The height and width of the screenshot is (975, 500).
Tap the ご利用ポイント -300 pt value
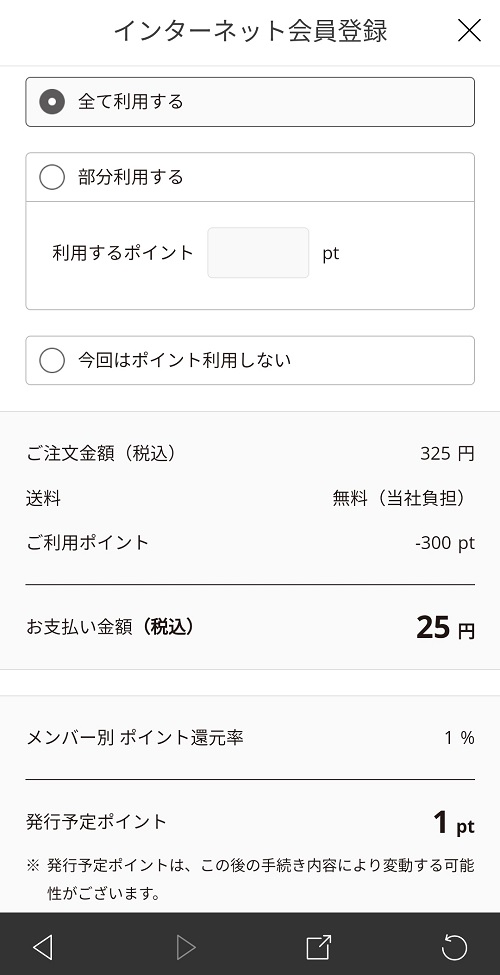click(445, 543)
